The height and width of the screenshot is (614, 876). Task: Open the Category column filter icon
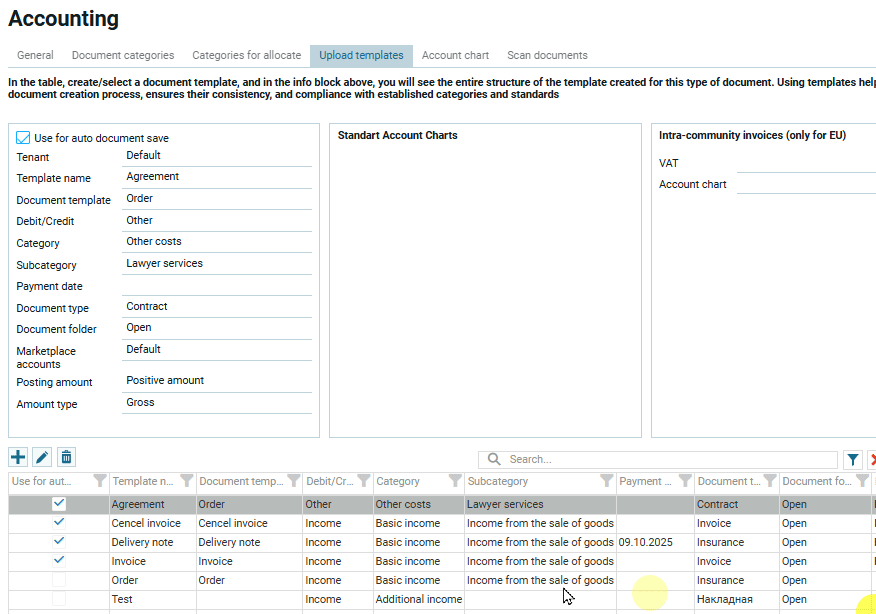[454, 481]
